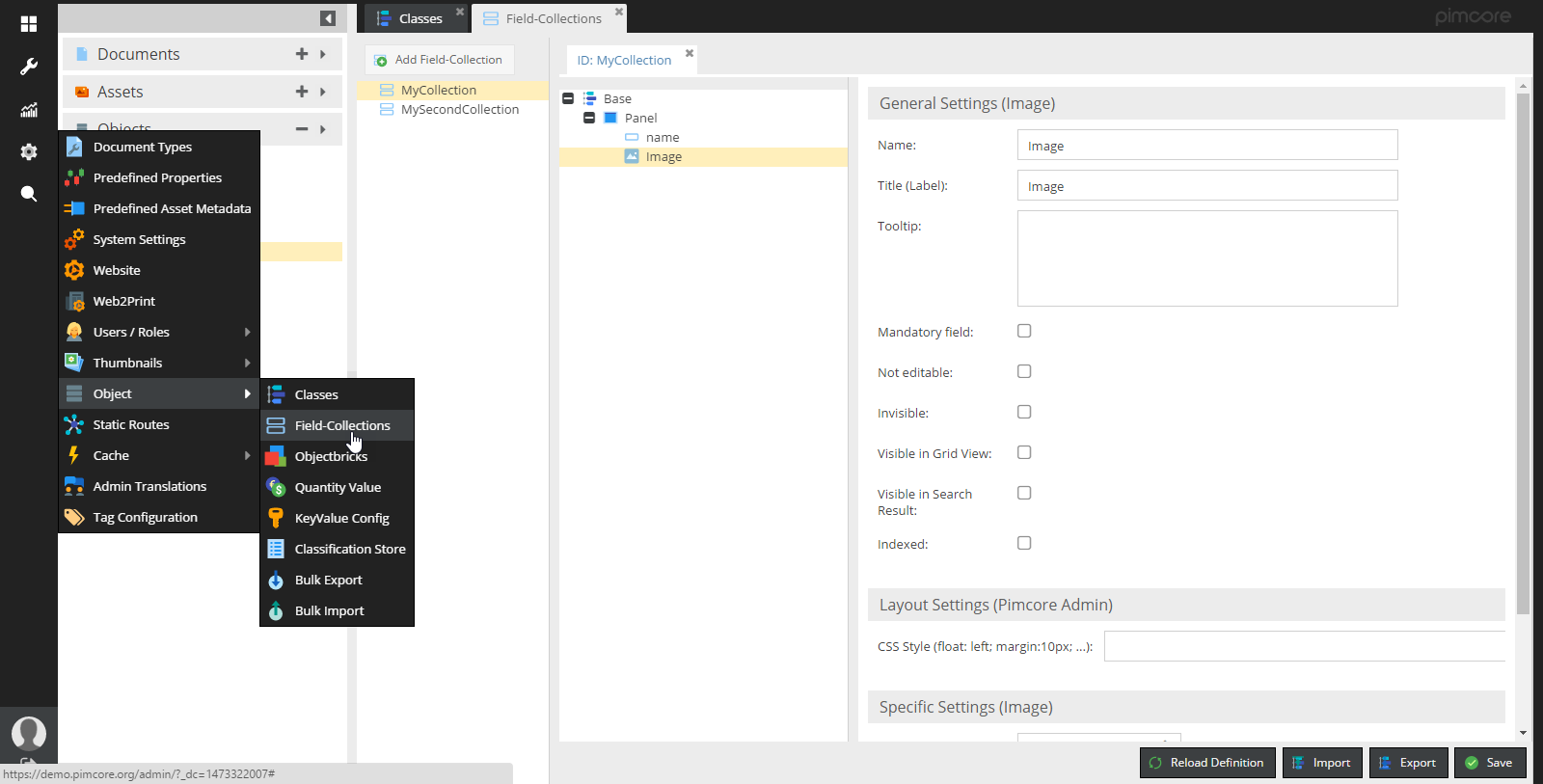Select Objectbricks from the Object submenu
Viewport: 1543px width, 784px height.
coord(331,456)
